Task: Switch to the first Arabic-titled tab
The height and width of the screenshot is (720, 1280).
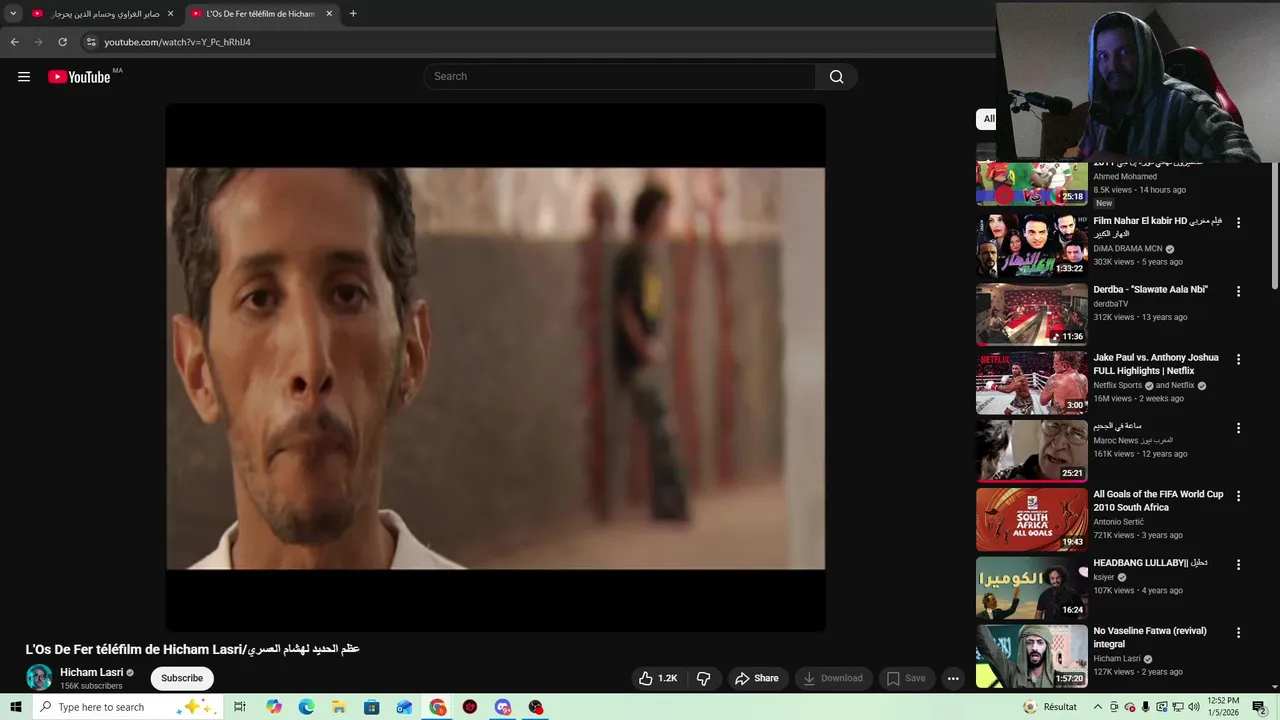Action: point(104,14)
